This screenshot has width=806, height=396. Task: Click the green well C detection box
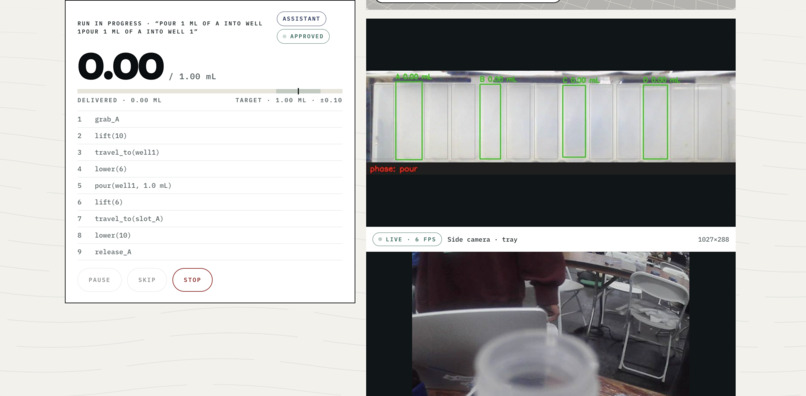tap(574, 121)
